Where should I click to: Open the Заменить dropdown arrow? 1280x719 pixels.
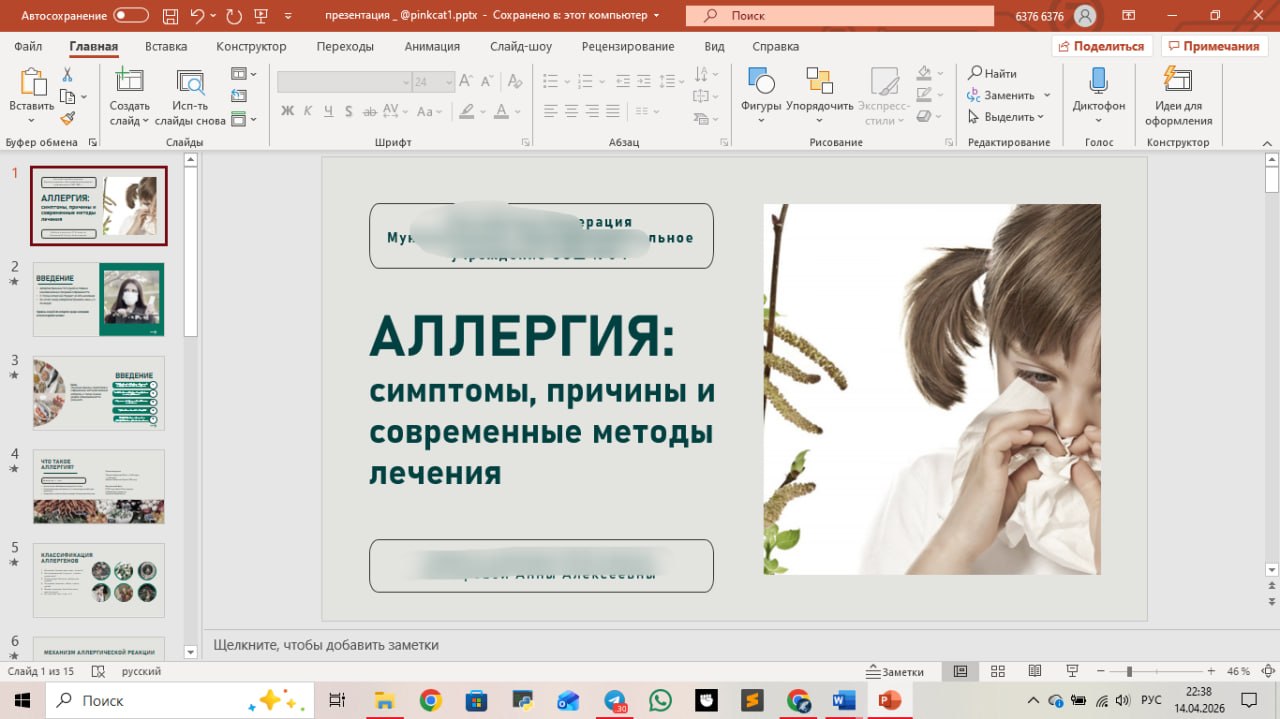point(1047,96)
